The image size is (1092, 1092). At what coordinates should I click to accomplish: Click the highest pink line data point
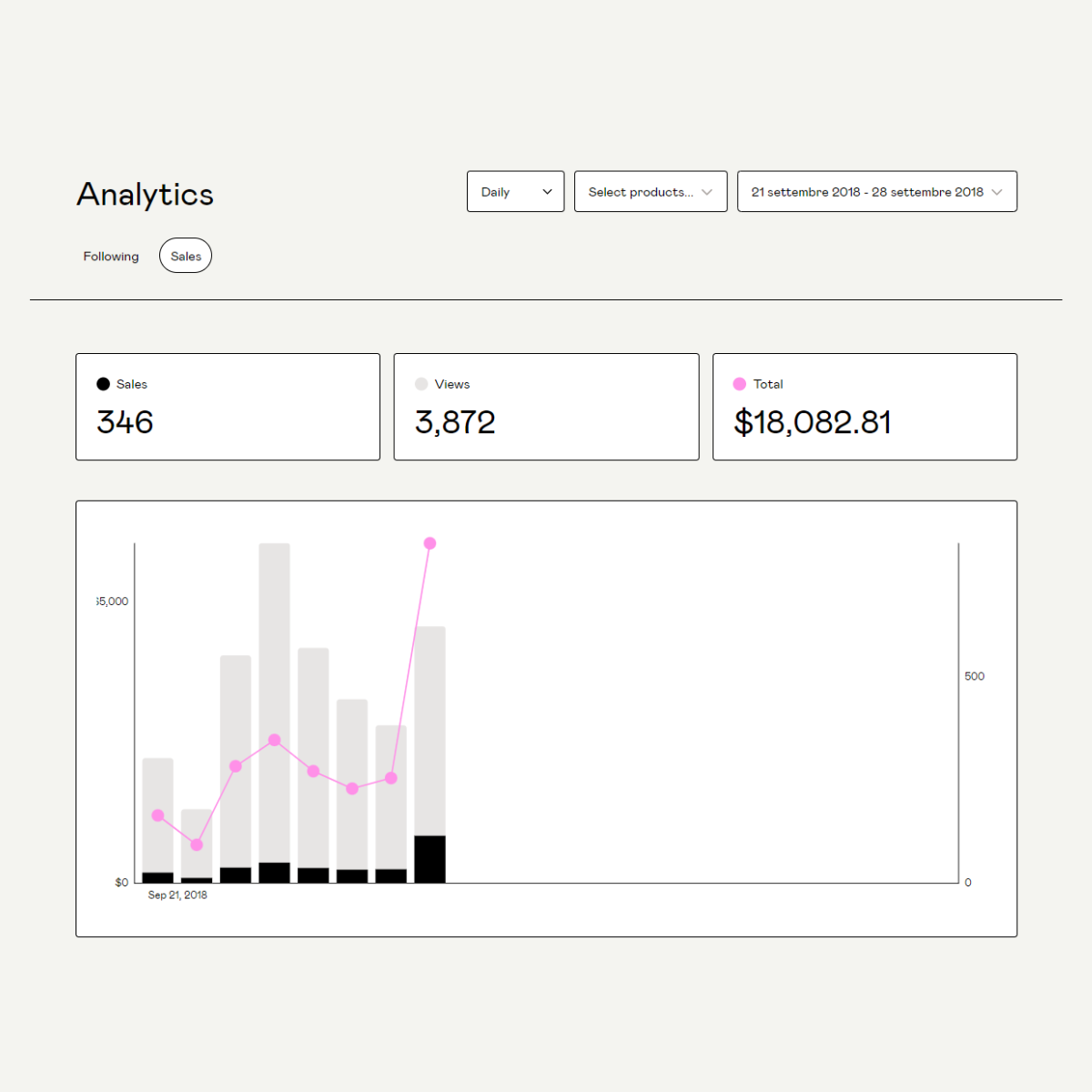430,543
